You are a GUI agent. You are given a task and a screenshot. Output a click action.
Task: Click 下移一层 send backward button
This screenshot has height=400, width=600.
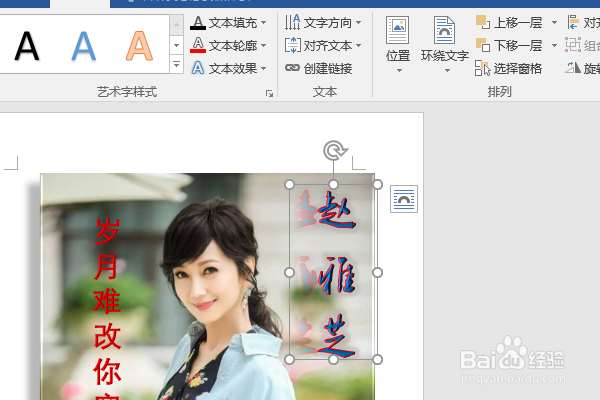509,46
